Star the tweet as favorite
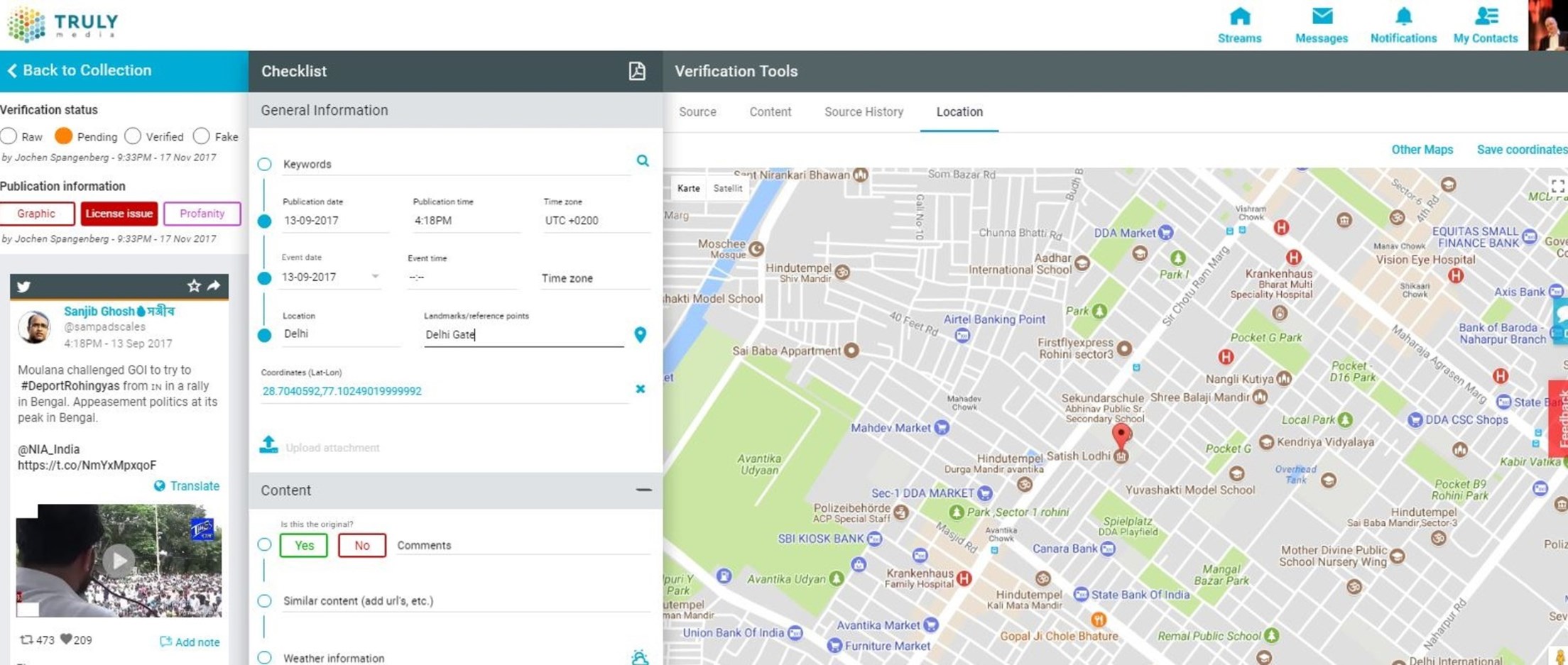The image size is (1568, 665). coord(193,286)
